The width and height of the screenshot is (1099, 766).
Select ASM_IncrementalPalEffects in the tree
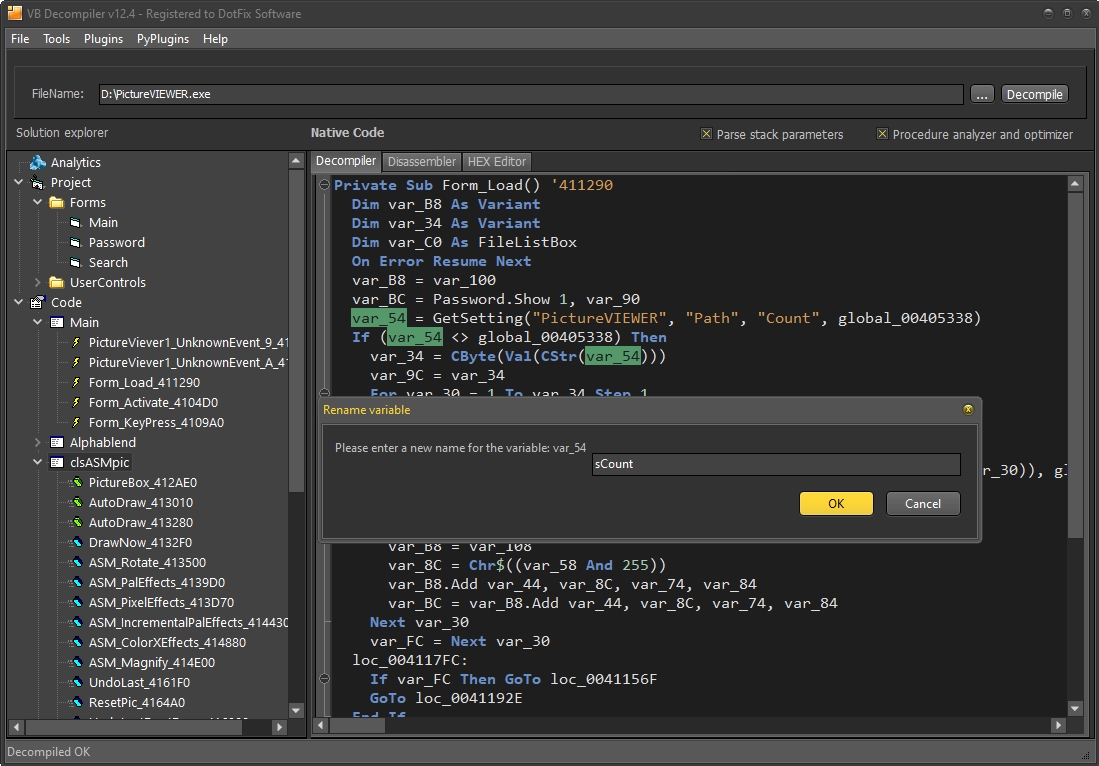point(187,622)
